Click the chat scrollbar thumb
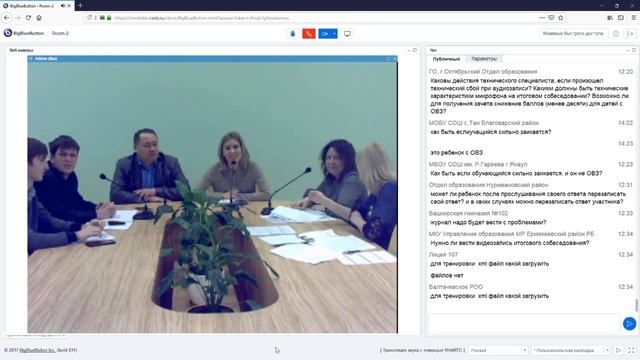 point(636,305)
